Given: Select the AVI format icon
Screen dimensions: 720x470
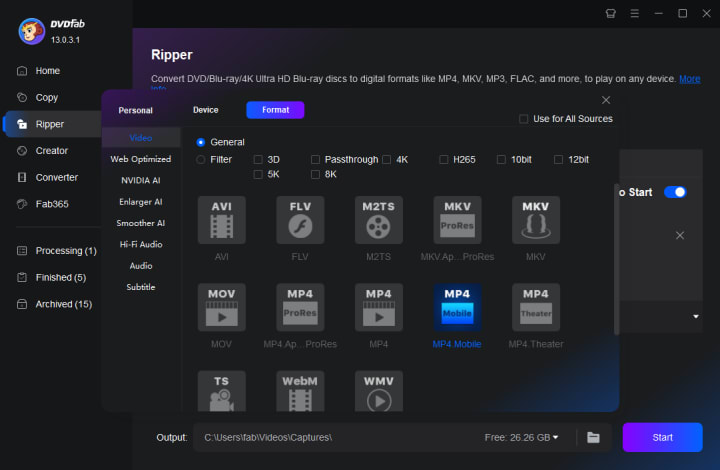Looking at the screenshot, I should click(x=221, y=219).
